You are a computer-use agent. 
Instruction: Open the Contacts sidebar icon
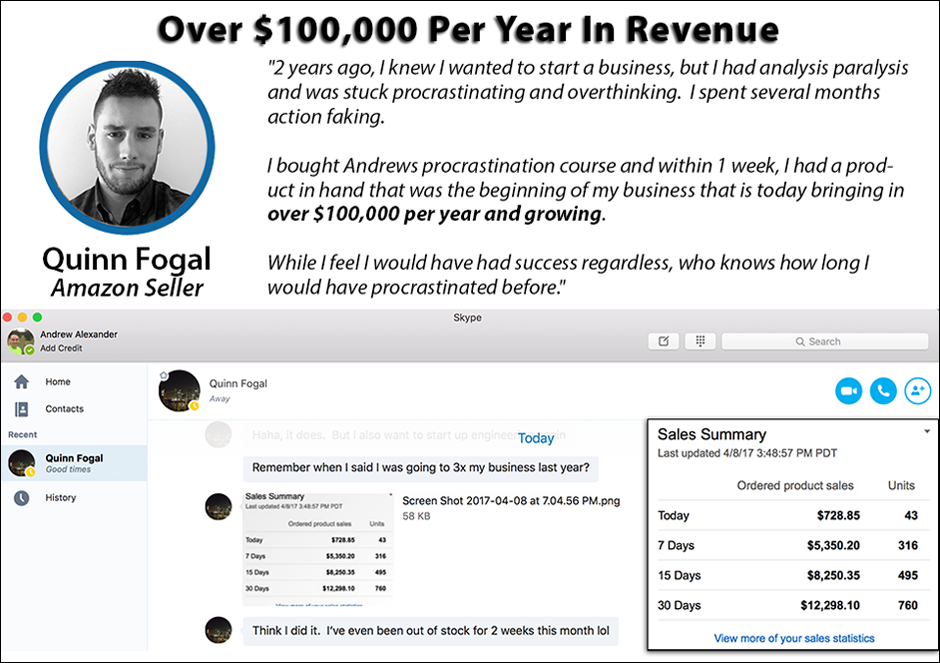pyautogui.click(x=21, y=409)
